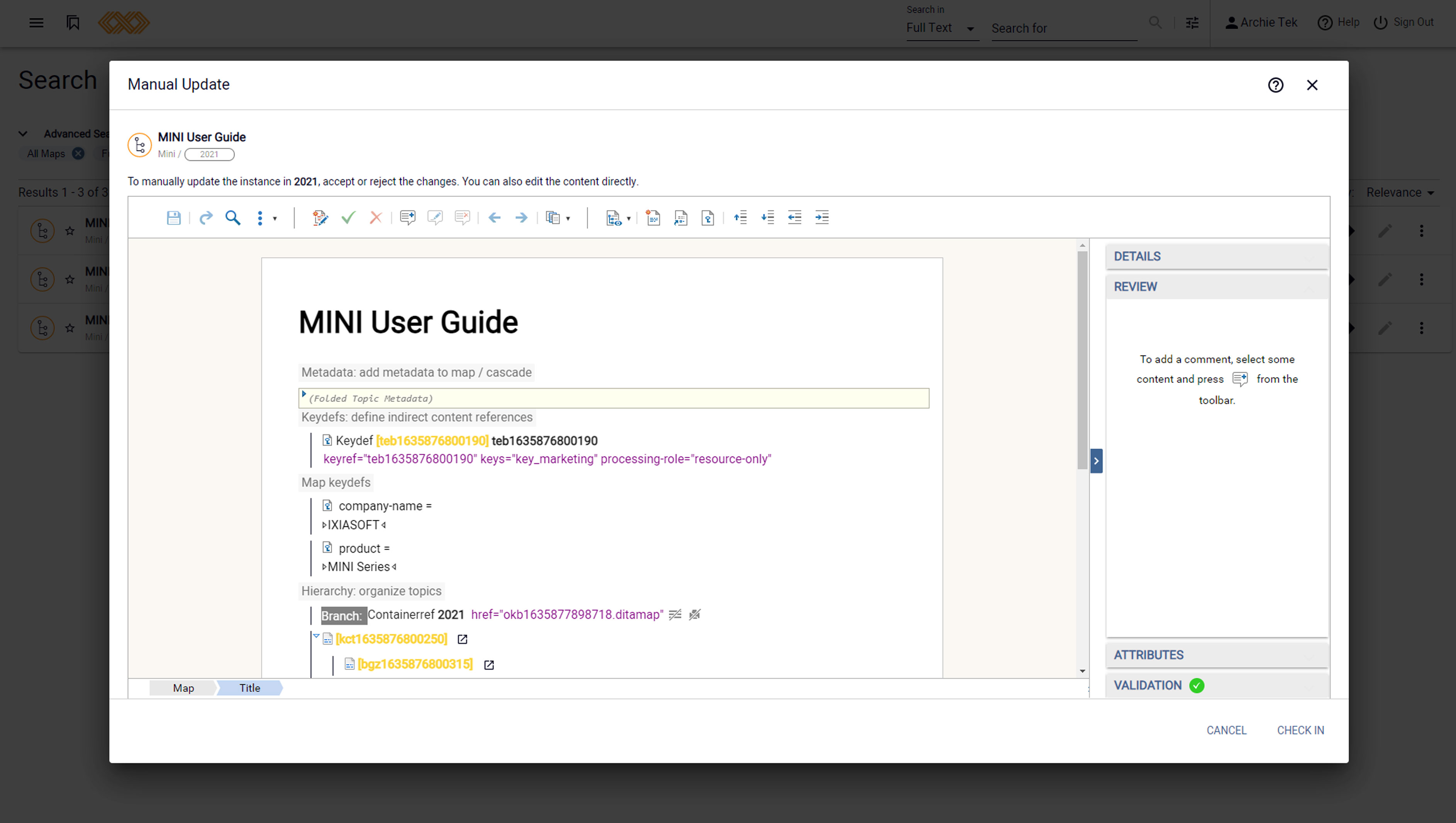
Task: Click the Redo arrow in editor toolbar
Action: [x=206, y=218]
